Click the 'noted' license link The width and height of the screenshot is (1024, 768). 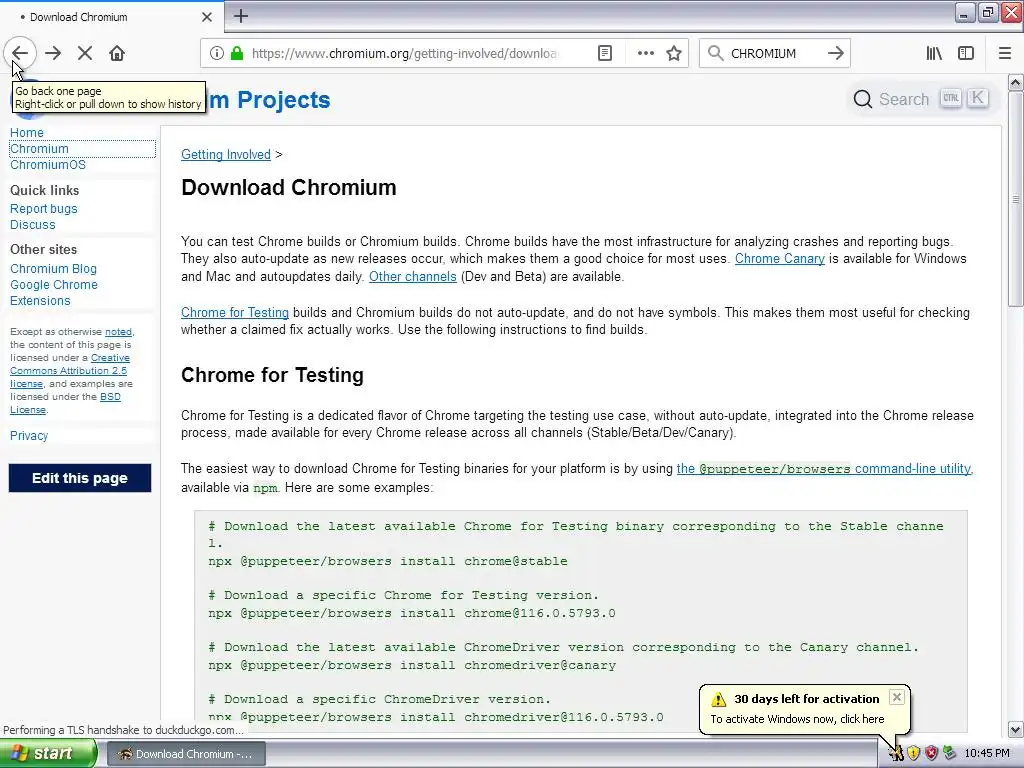click(118, 332)
